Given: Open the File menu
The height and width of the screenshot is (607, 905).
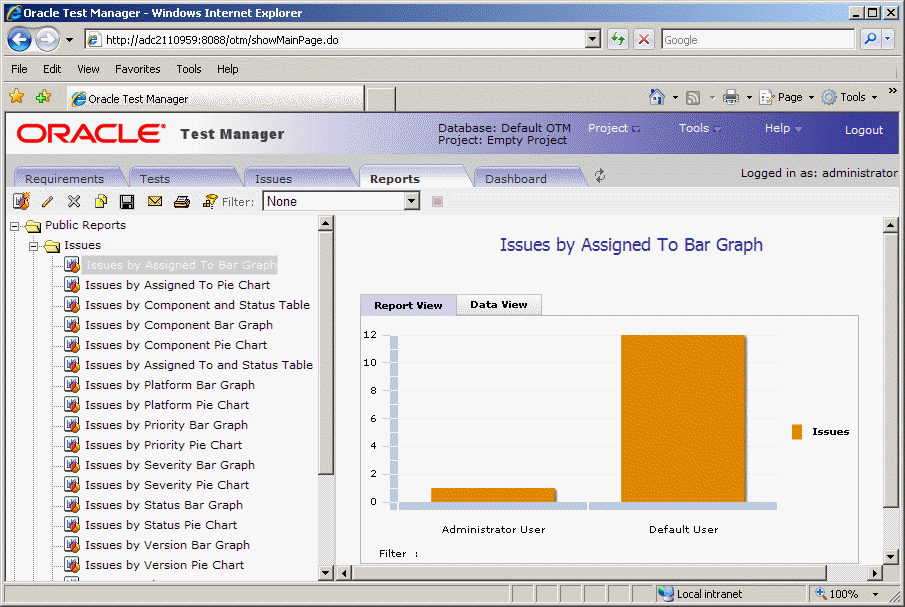Looking at the screenshot, I should point(19,69).
